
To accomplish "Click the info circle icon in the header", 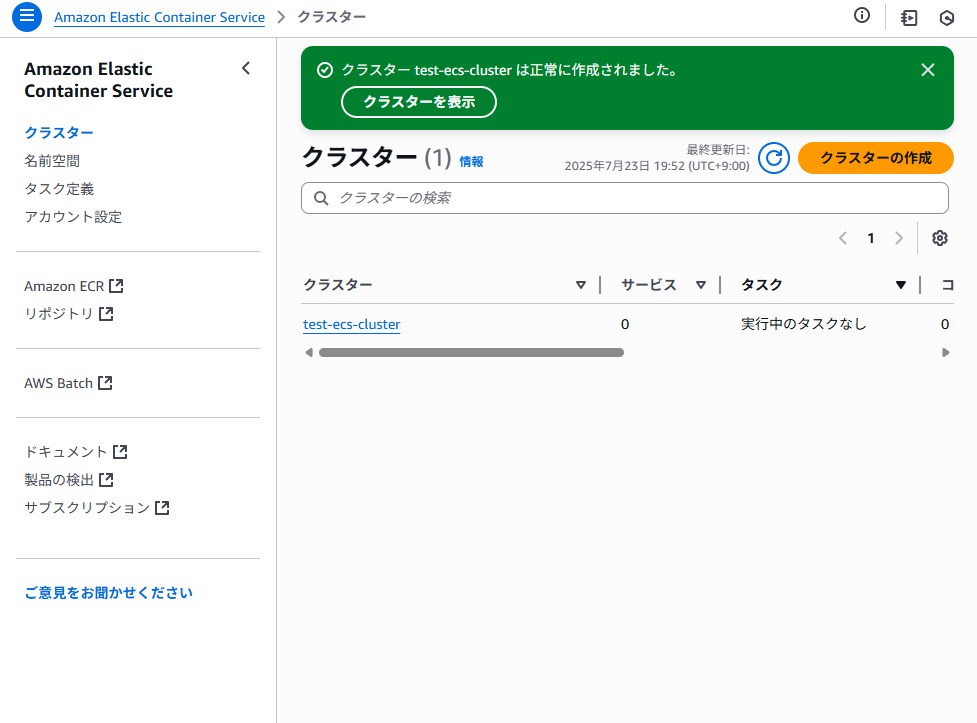I will pos(862,16).
